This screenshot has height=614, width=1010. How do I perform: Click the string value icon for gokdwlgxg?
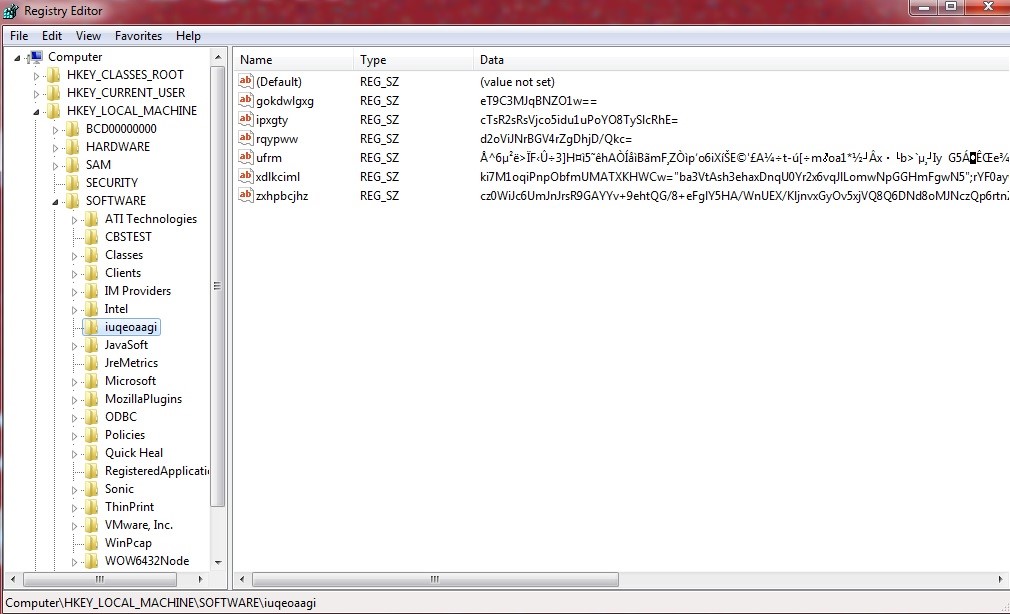click(245, 100)
